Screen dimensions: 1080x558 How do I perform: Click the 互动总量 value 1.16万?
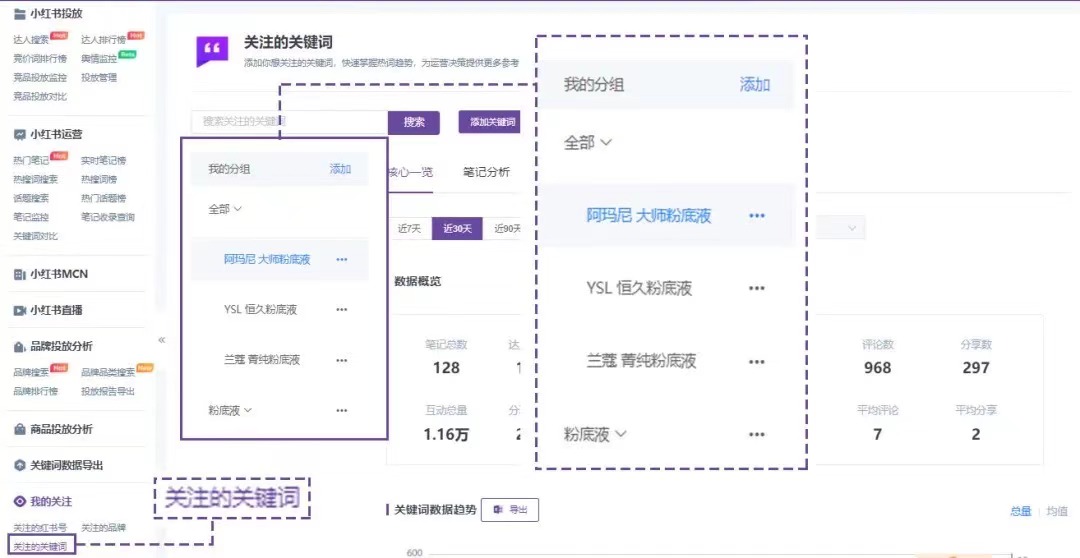coord(446,435)
